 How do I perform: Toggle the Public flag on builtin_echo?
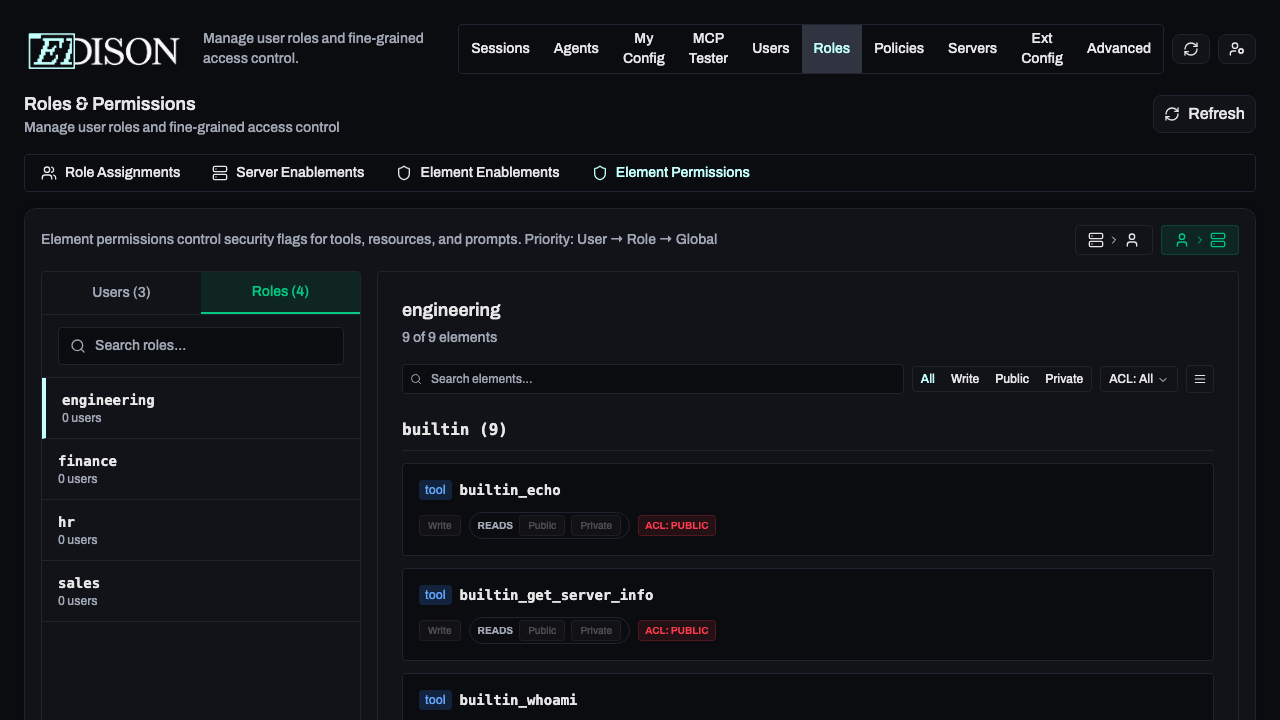(x=542, y=525)
